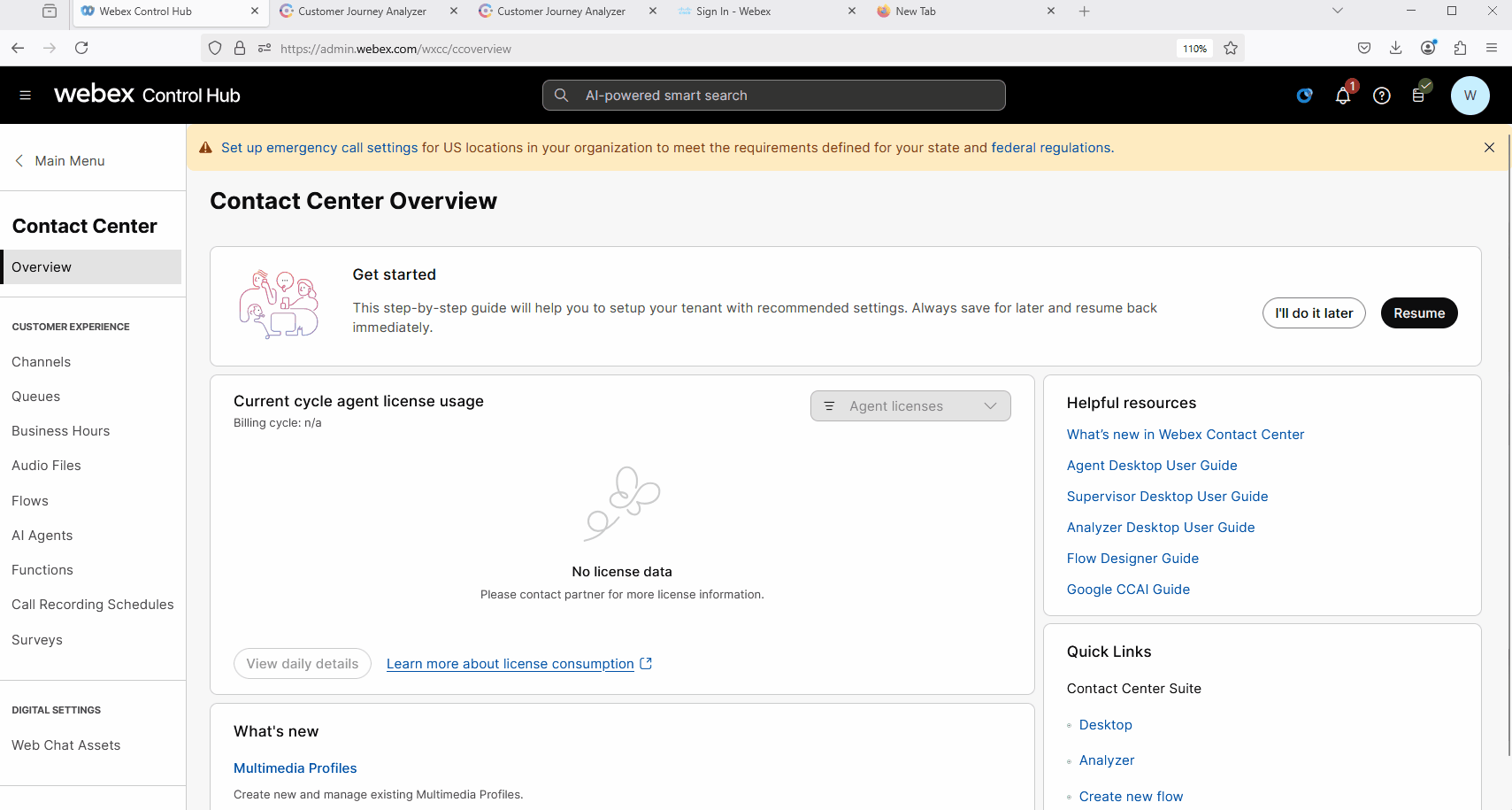1512x810 pixels.
Task: Dismiss the emergency call settings banner
Action: [1489, 148]
